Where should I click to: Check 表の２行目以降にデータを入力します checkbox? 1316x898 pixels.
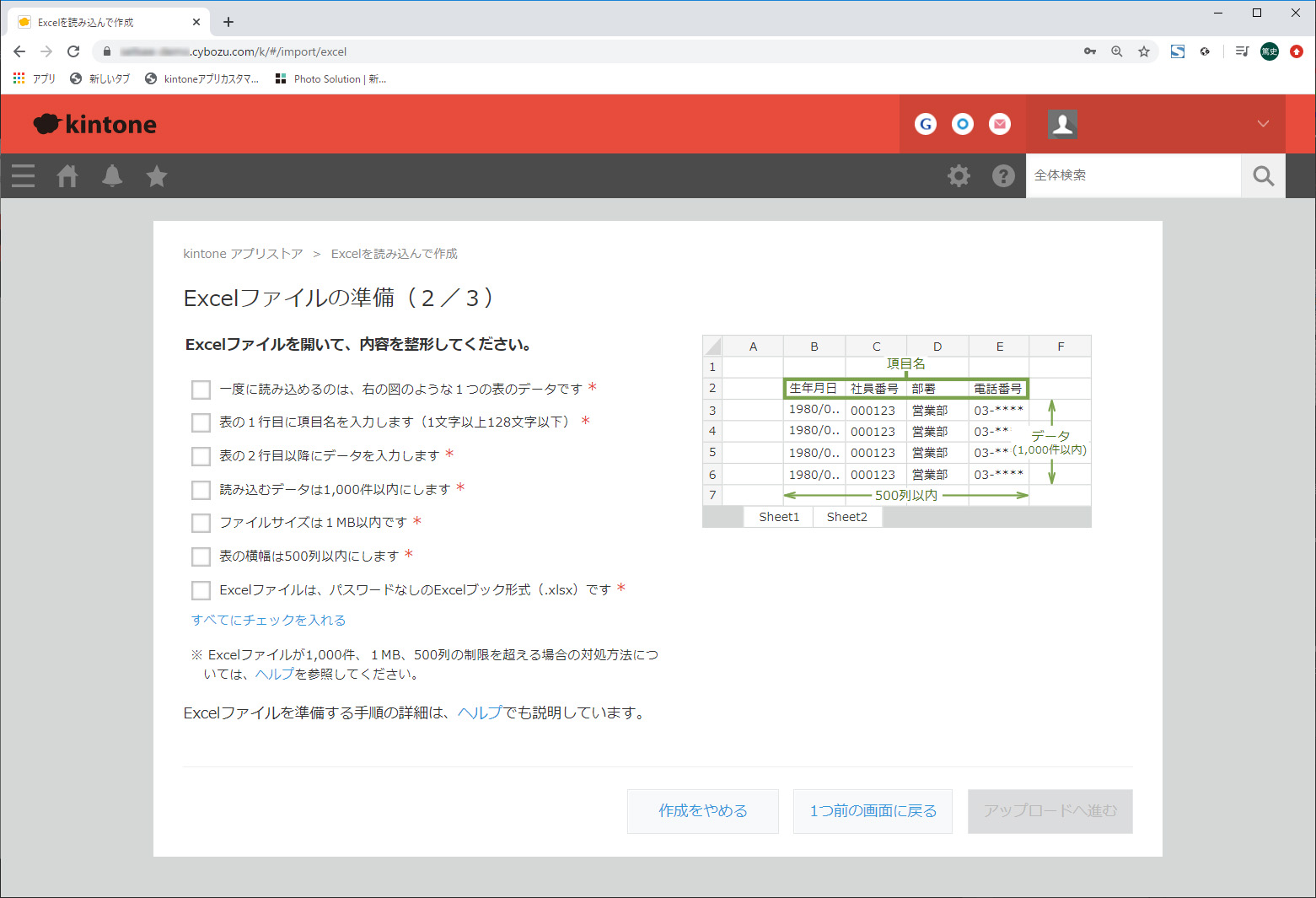201,456
